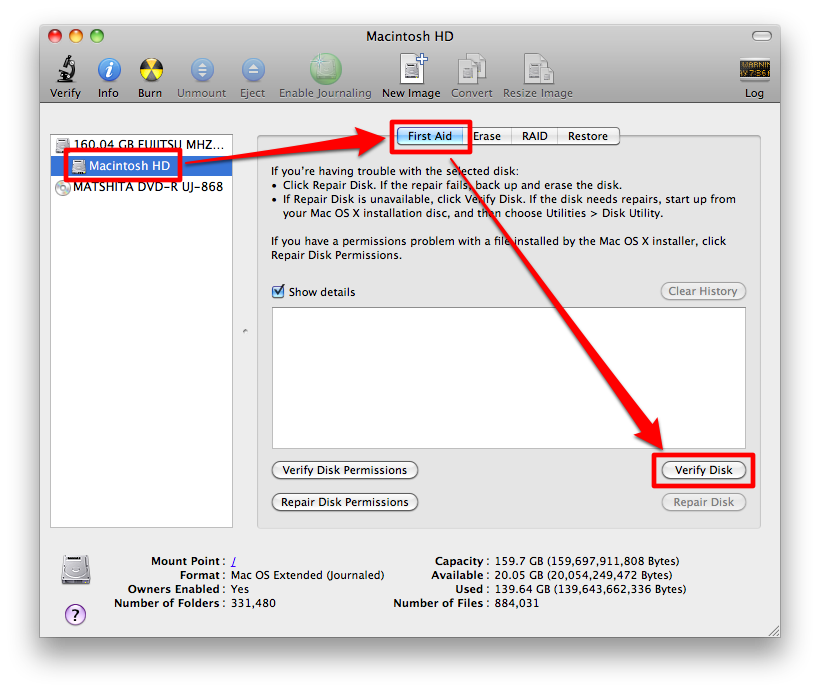Select the 160.04 GB FUJITSU disk
The height and width of the screenshot is (692, 820).
tap(143, 145)
